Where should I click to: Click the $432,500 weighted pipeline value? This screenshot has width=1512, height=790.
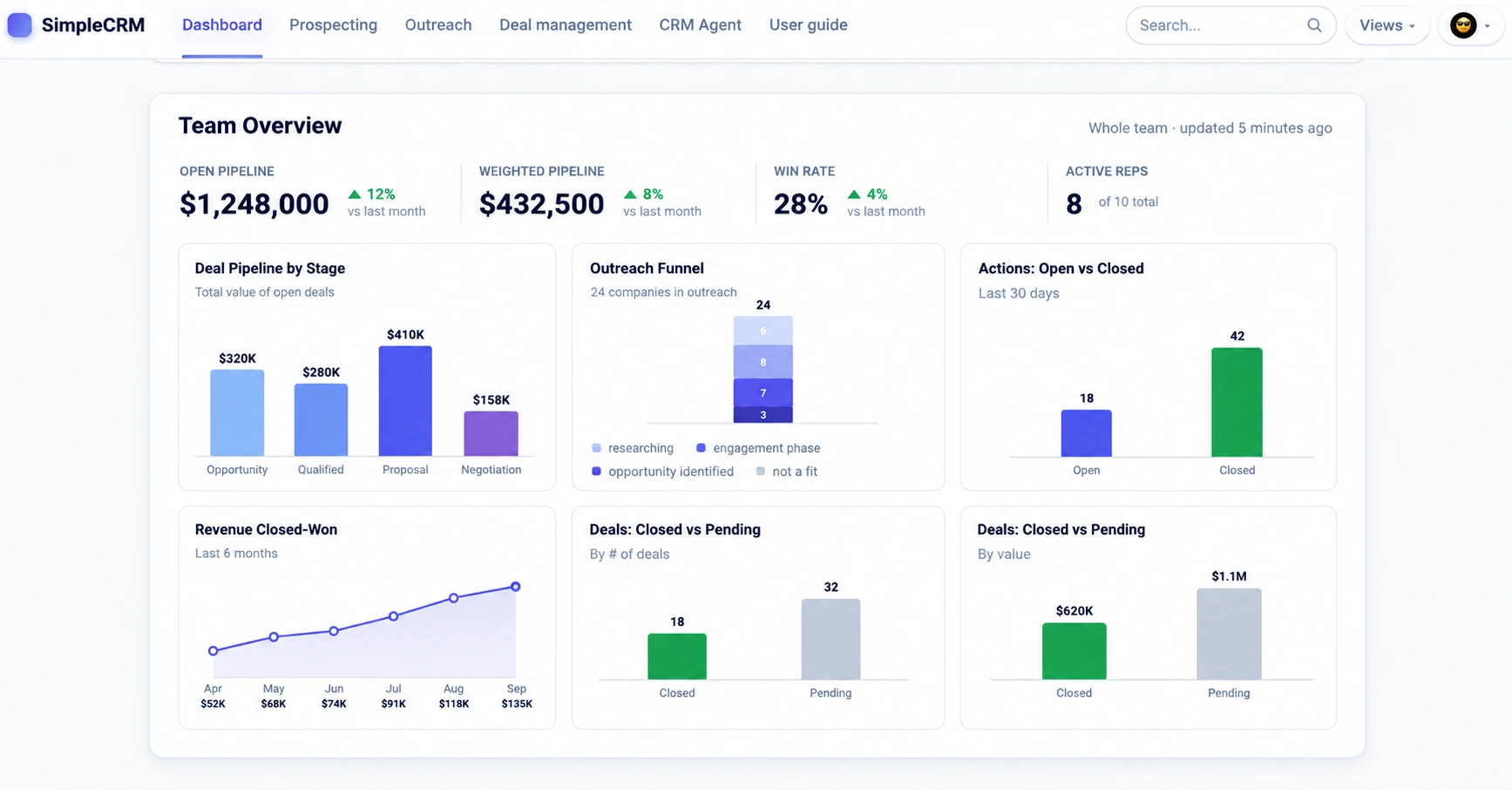(541, 204)
